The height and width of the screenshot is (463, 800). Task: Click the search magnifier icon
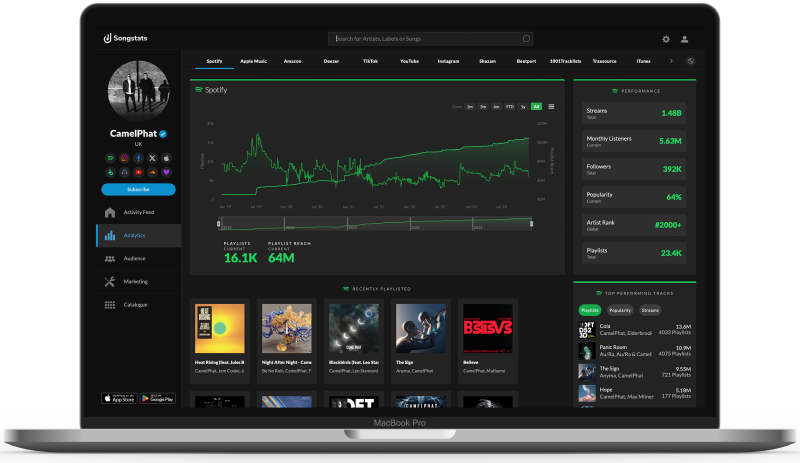(526, 39)
